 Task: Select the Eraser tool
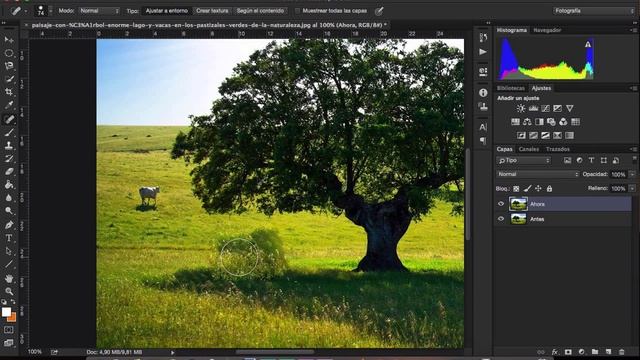pyautogui.click(x=9, y=171)
